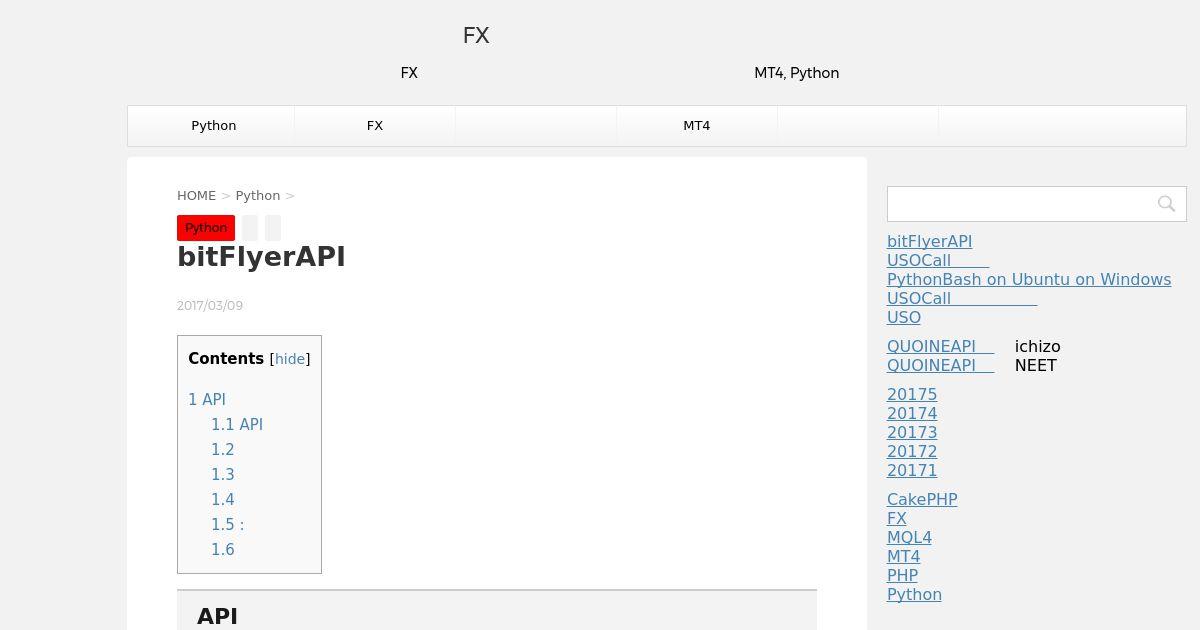1200x630 pixels.
Task: Open the USO recent post link
Action: click(904, 318)
